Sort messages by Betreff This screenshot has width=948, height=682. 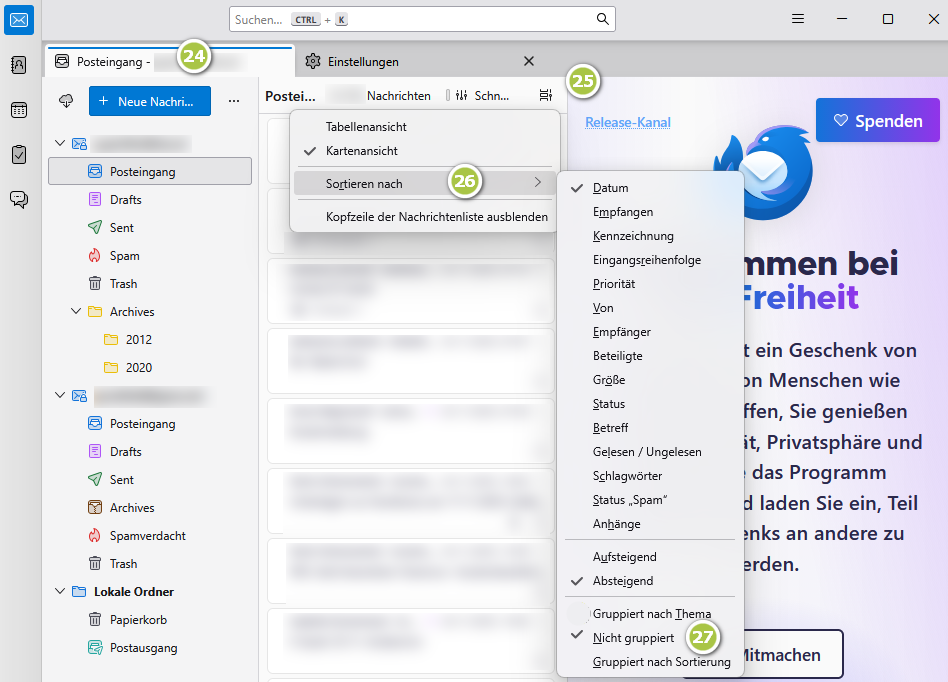(x=609, y=427)
